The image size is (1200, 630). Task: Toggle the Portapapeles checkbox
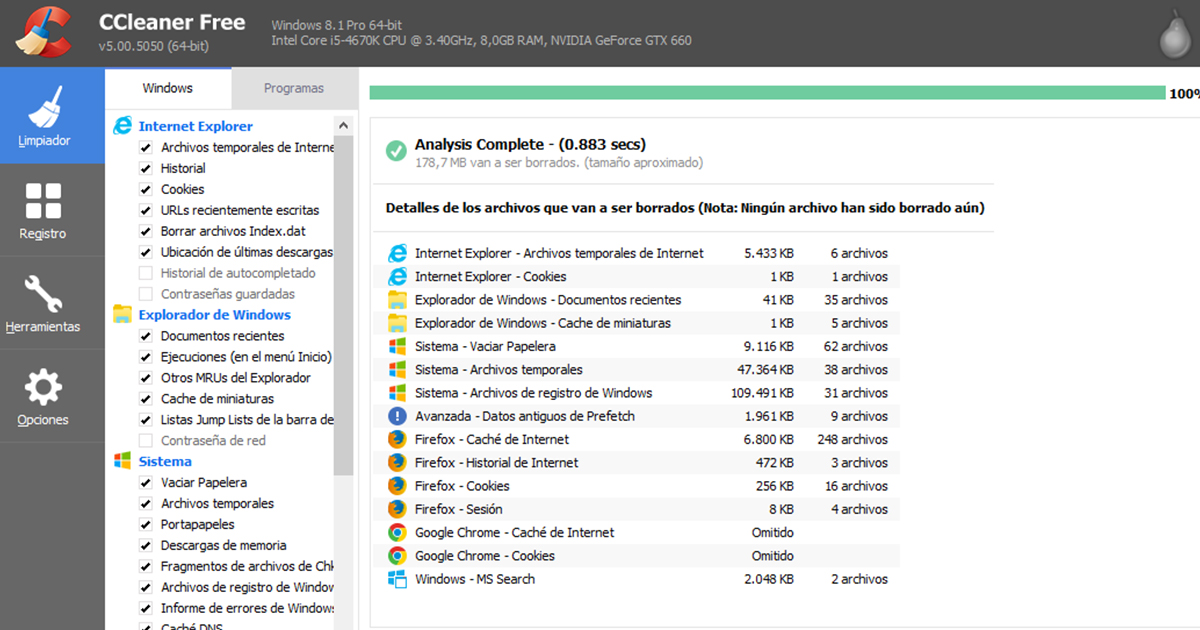[145, 524]
